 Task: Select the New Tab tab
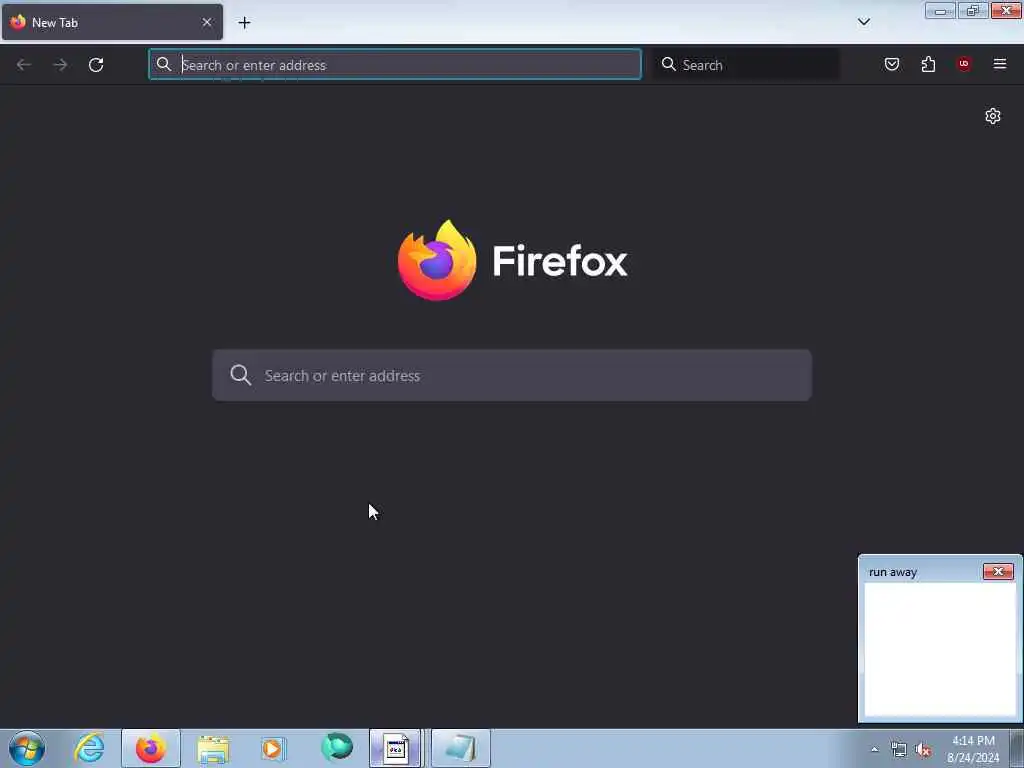click(112, 22)
